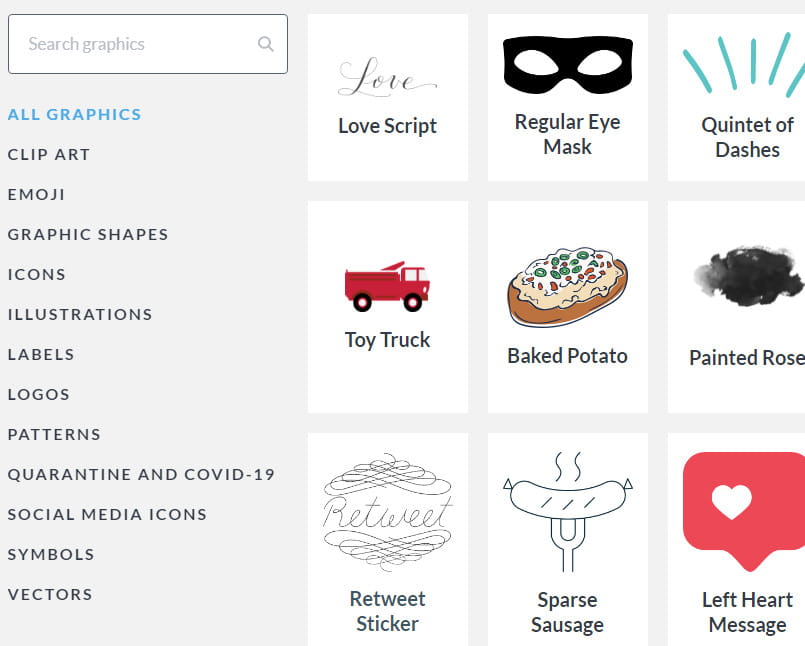805x646 pixels.
Task: Open the Quarantine and COVID-19 category
Action: [x=141, y=474]
